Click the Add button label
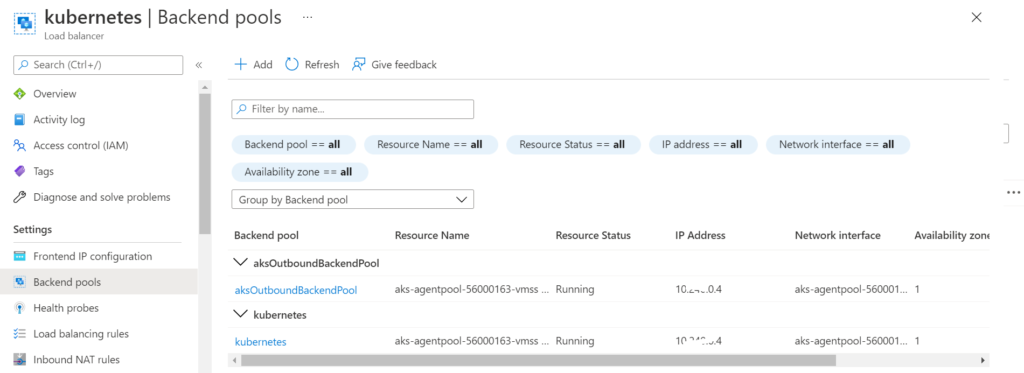Image resolution: width=1024 pixels, height=373 pixels. tap(263, 65)
